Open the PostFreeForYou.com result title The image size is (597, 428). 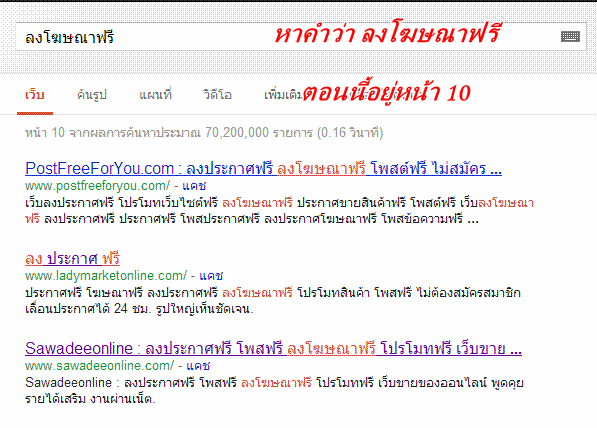pos(263,168)
